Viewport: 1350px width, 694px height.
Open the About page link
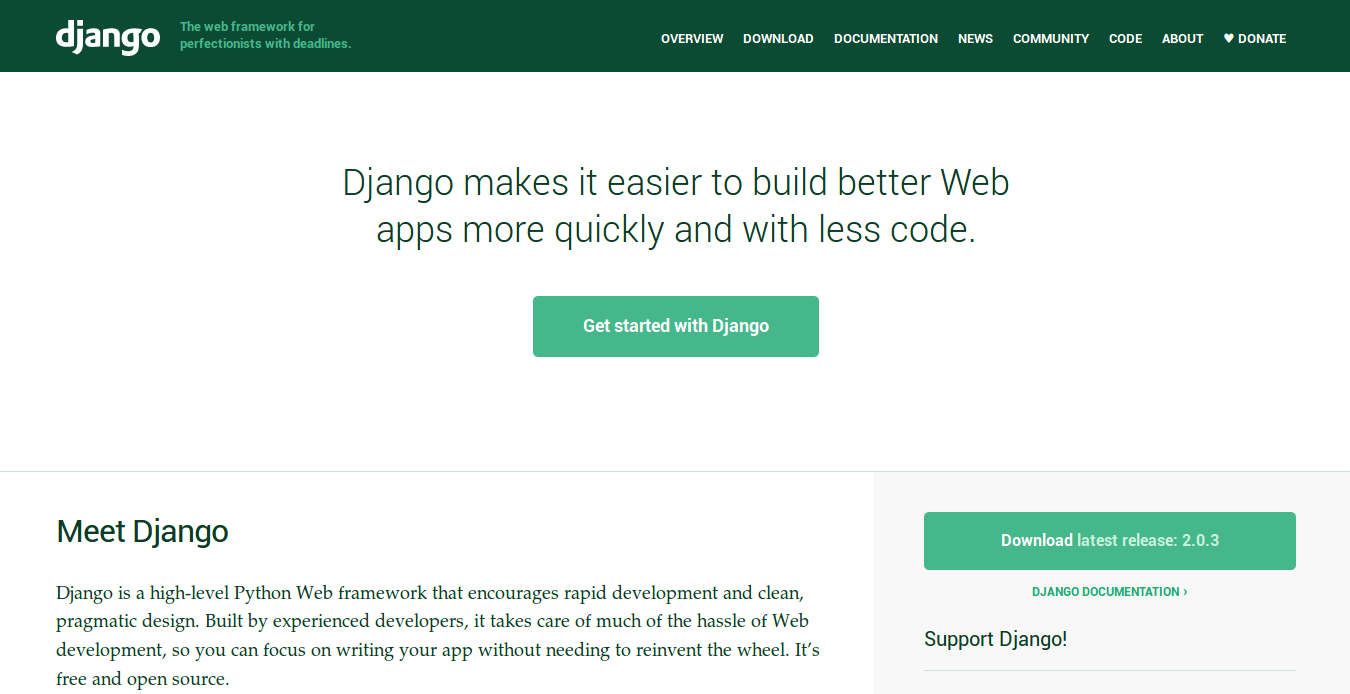click(1182, 39)
